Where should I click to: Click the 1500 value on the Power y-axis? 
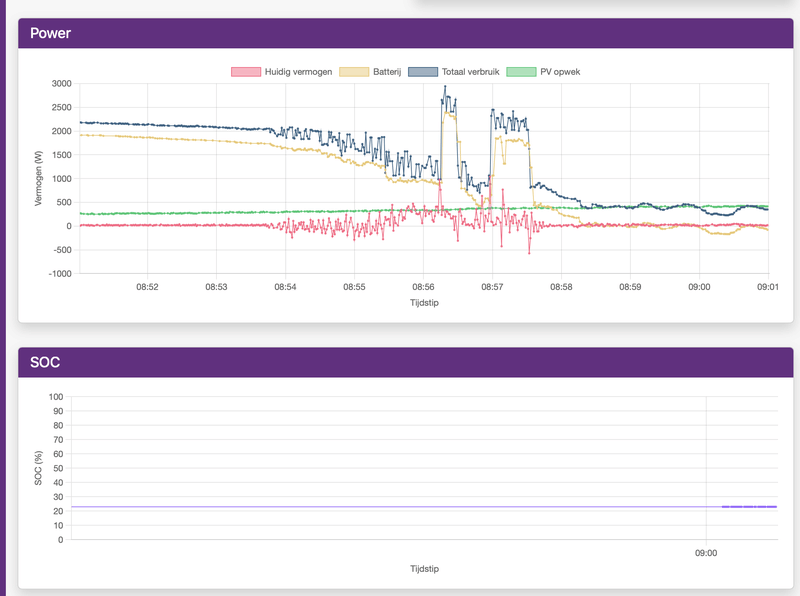[x=62, y=155]
